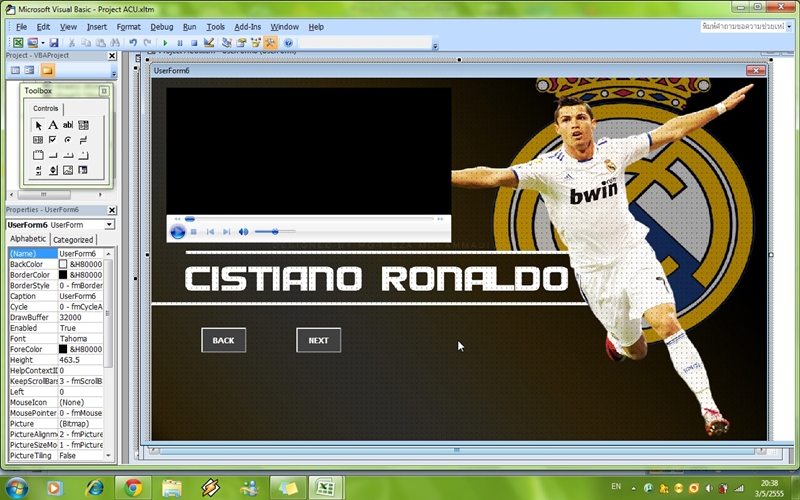The width and height of the screenshot is (800, 500).
Task: Select the ComboBox control in Toolbox
Action: [x=83, y=125]
